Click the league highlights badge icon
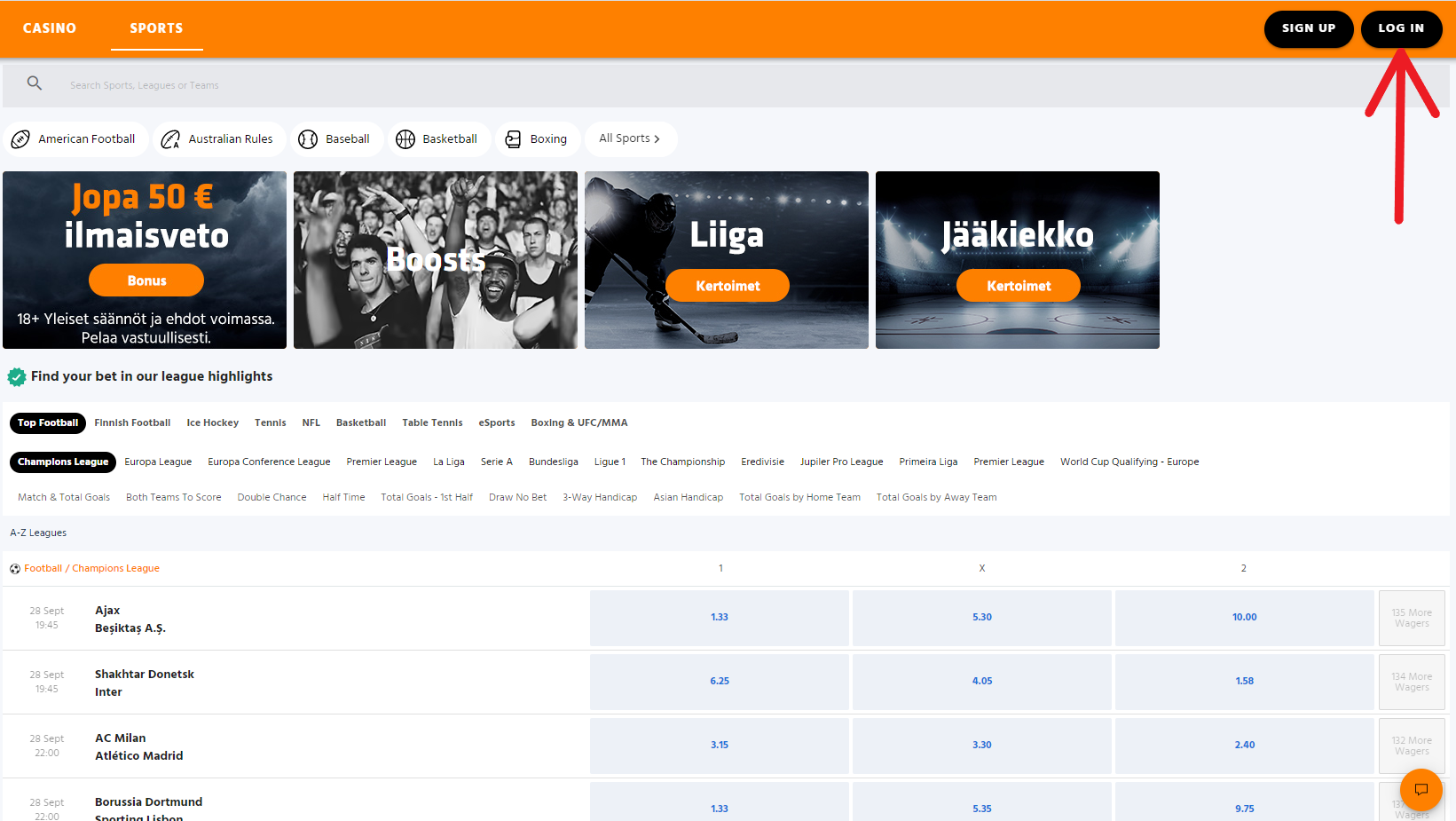Viewport: 1456px width, 821px height. tap(16, 377)
